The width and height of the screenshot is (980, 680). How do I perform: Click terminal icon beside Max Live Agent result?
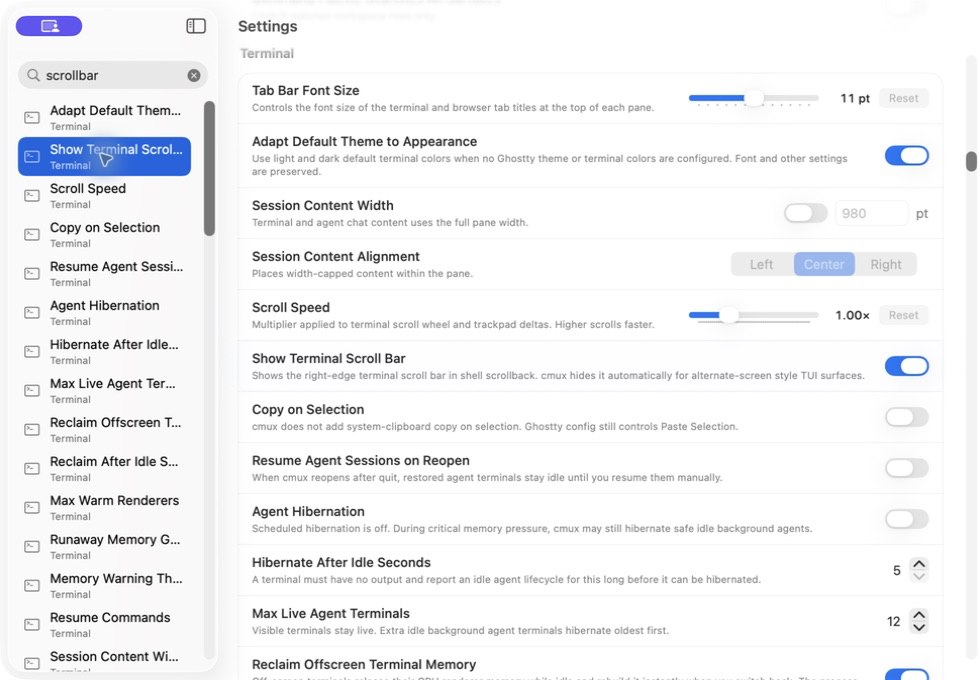click(32, 390)
